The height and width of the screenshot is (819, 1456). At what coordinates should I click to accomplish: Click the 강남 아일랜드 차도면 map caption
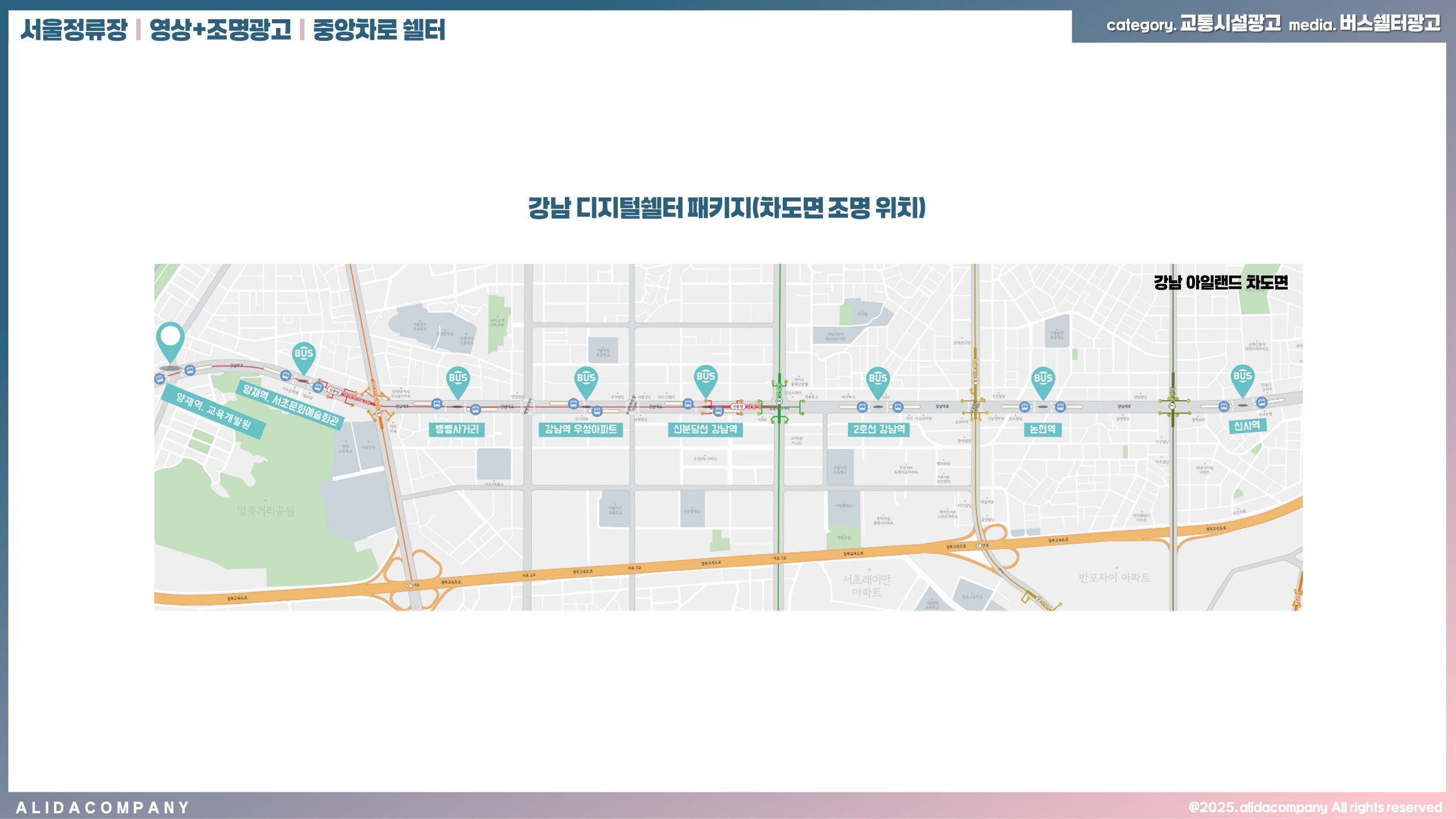coord(1221,283)
